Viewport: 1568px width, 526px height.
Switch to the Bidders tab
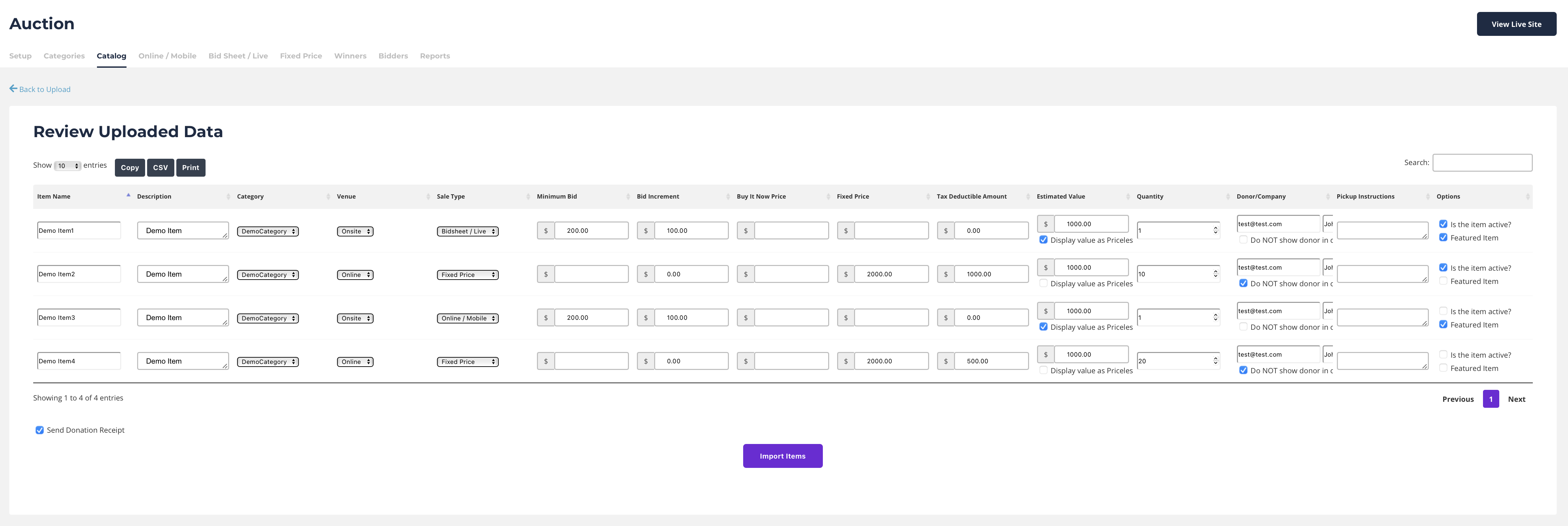(x=392, y=56)
